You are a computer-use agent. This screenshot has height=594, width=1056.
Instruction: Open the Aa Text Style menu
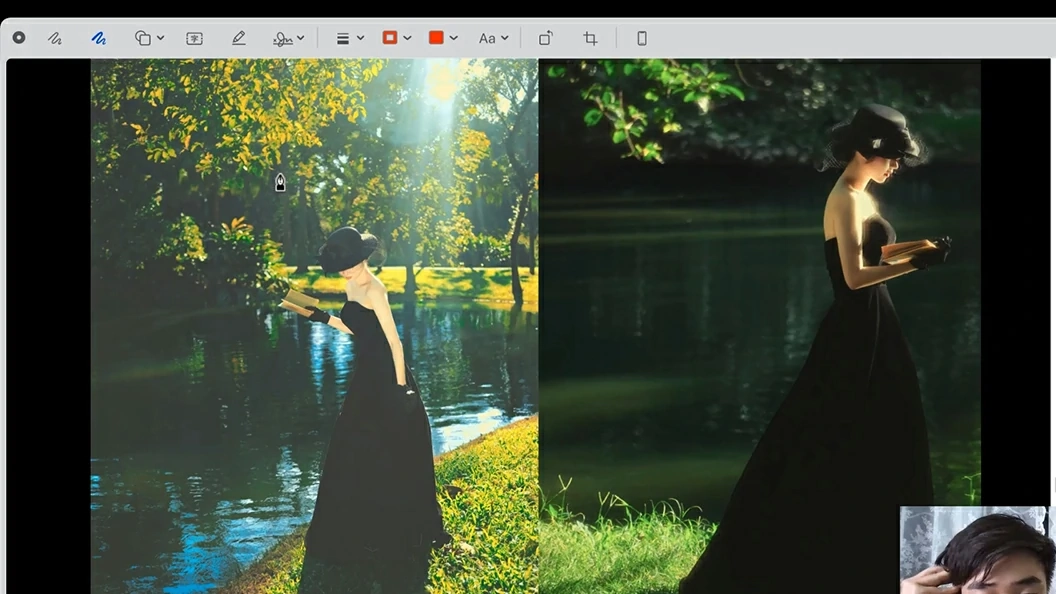[x=487, y=38]
